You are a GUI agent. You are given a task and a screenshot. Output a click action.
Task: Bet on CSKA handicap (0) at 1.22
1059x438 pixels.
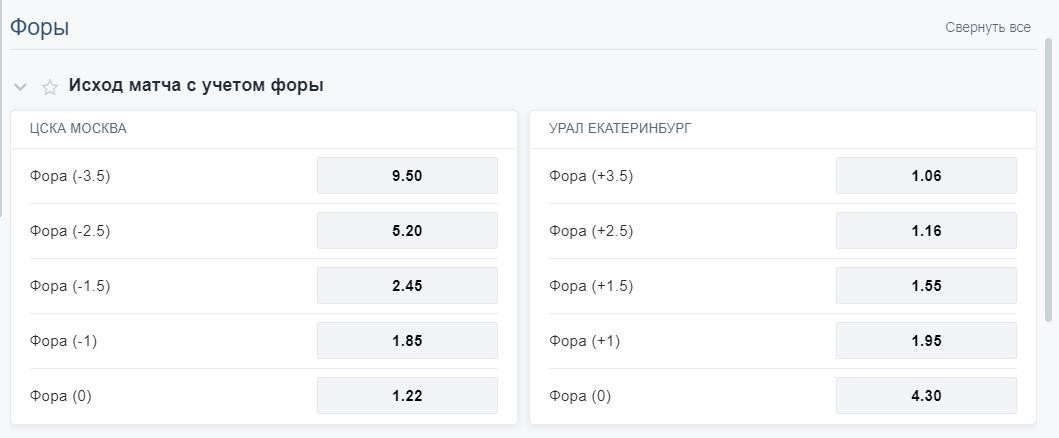407,395
